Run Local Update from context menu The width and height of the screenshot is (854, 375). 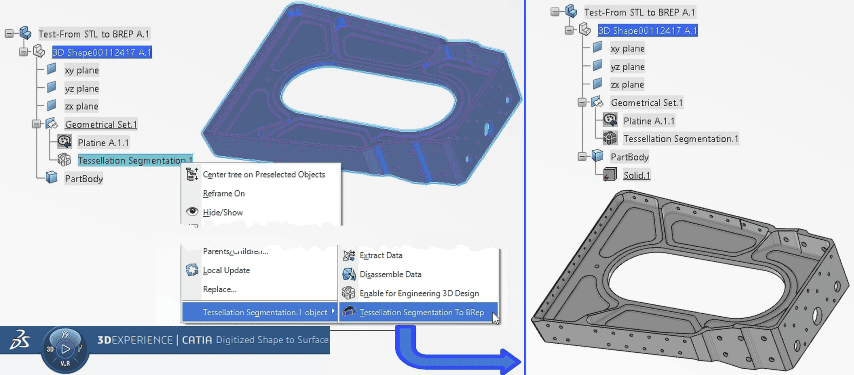(226, 270)
